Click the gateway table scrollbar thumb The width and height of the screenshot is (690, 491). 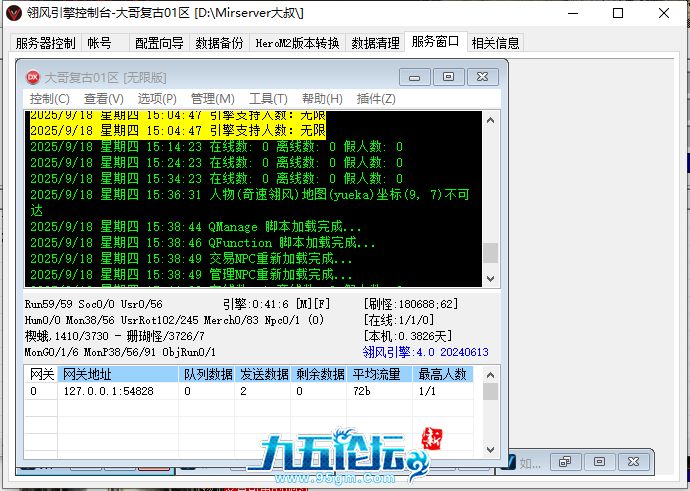(491, 392)
